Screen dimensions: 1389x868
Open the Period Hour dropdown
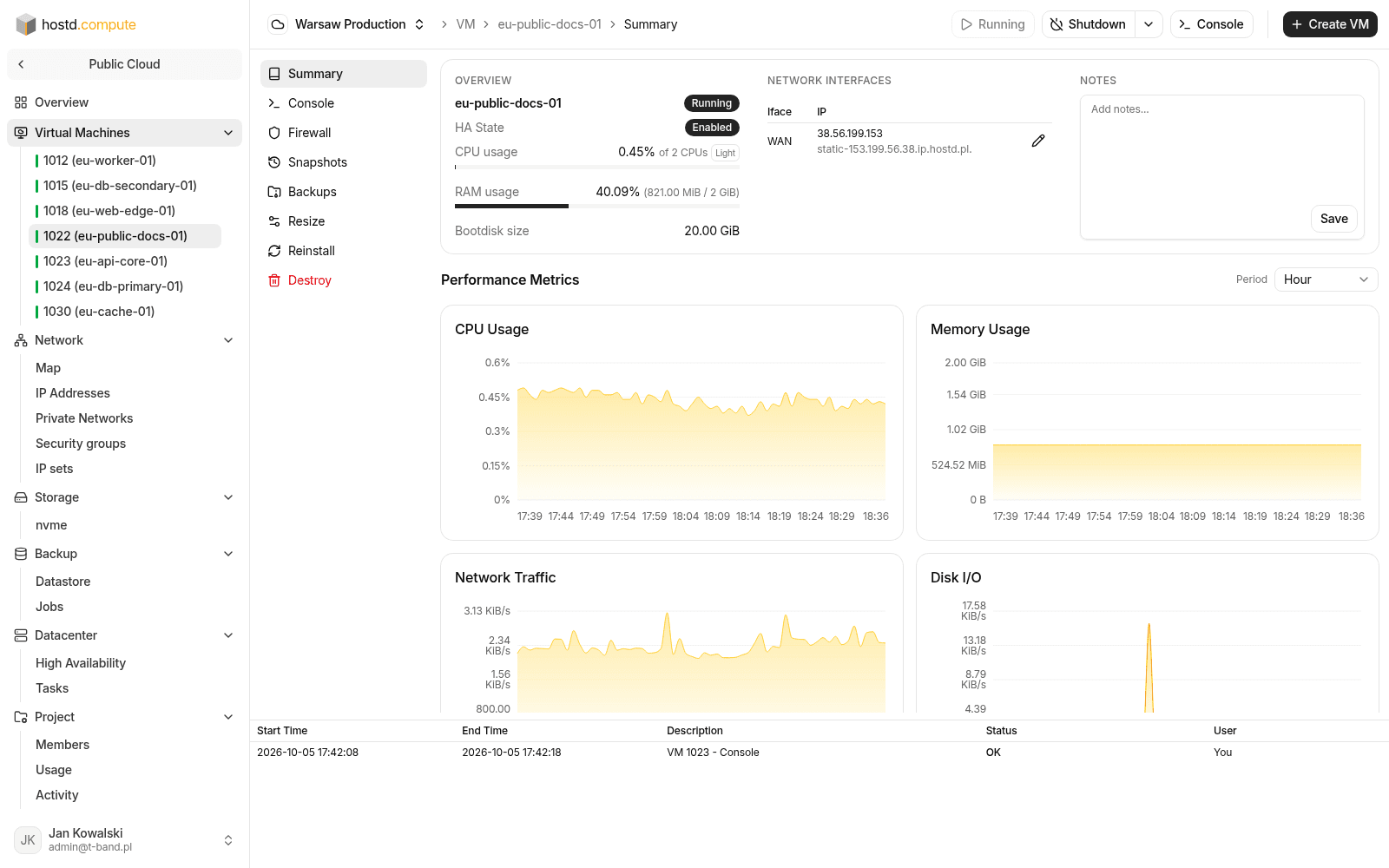[x=1326, y=279]
